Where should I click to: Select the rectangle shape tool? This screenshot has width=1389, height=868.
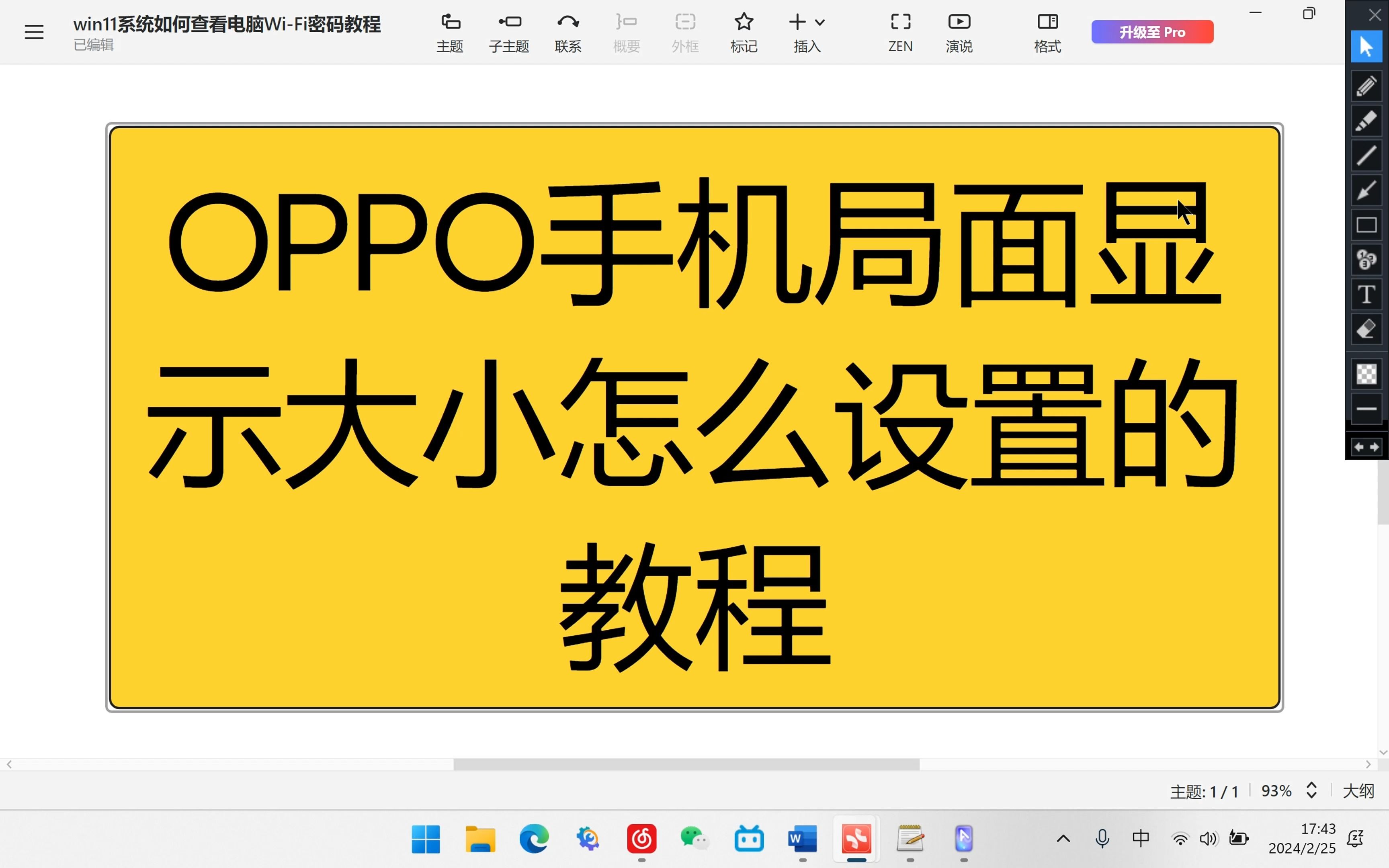tap(1366, 225)
